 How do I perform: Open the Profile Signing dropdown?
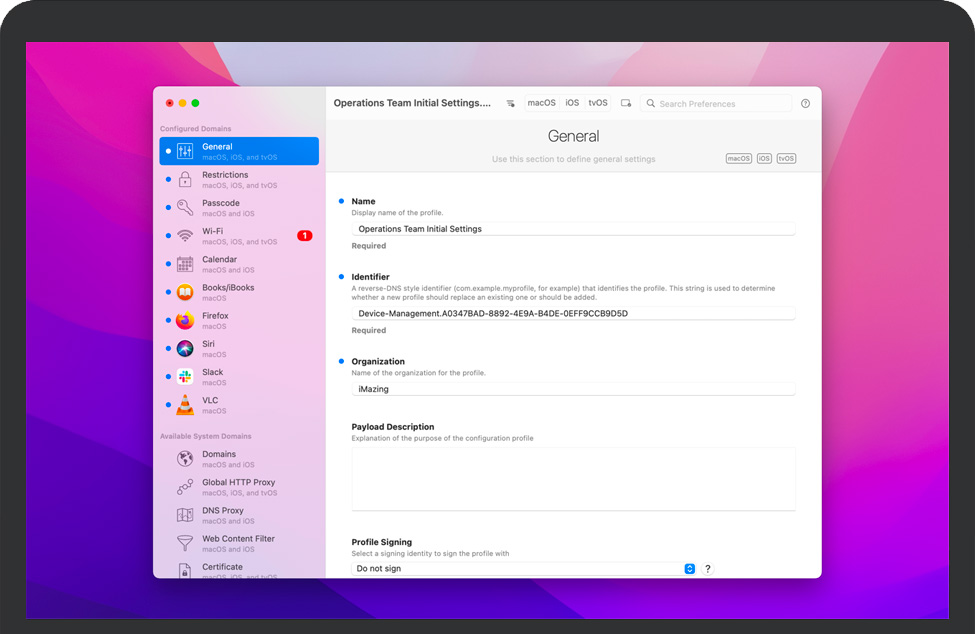523,568
